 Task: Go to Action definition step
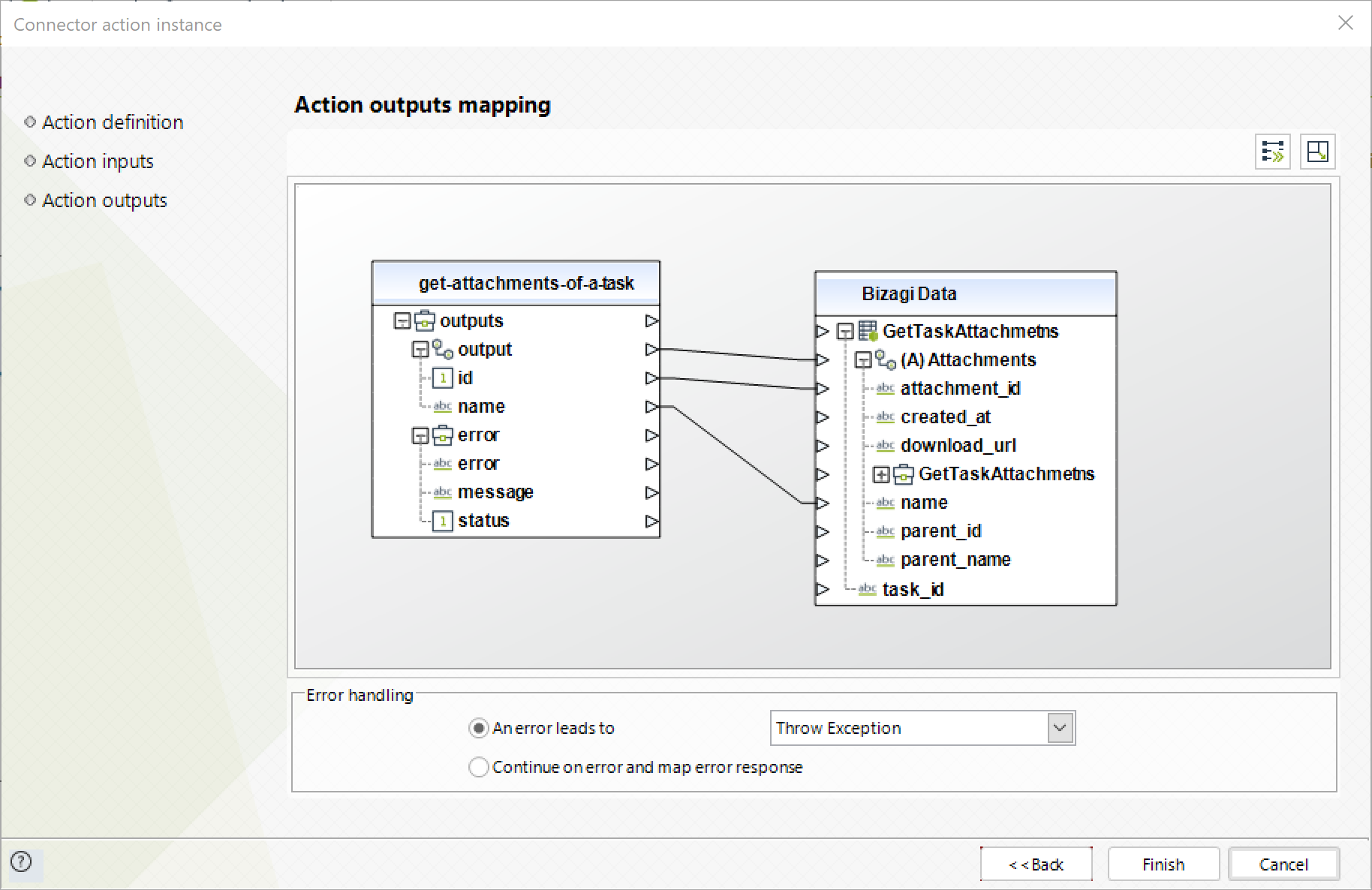click(113, 122)
